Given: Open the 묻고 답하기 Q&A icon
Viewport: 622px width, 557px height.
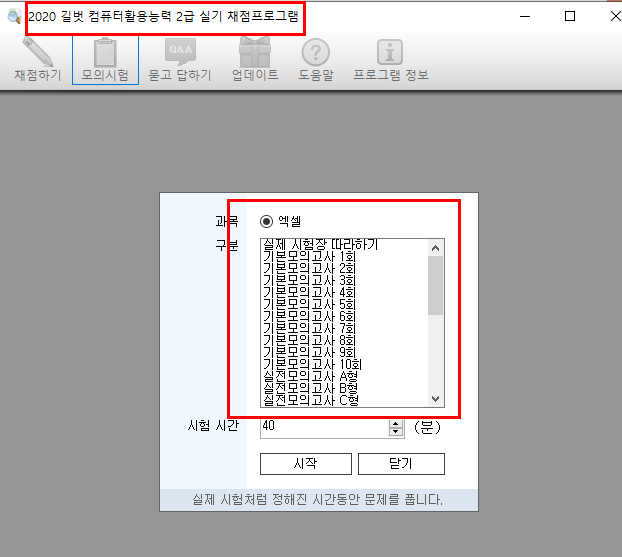Looking at the screenshot, I should tap(180, 60).
